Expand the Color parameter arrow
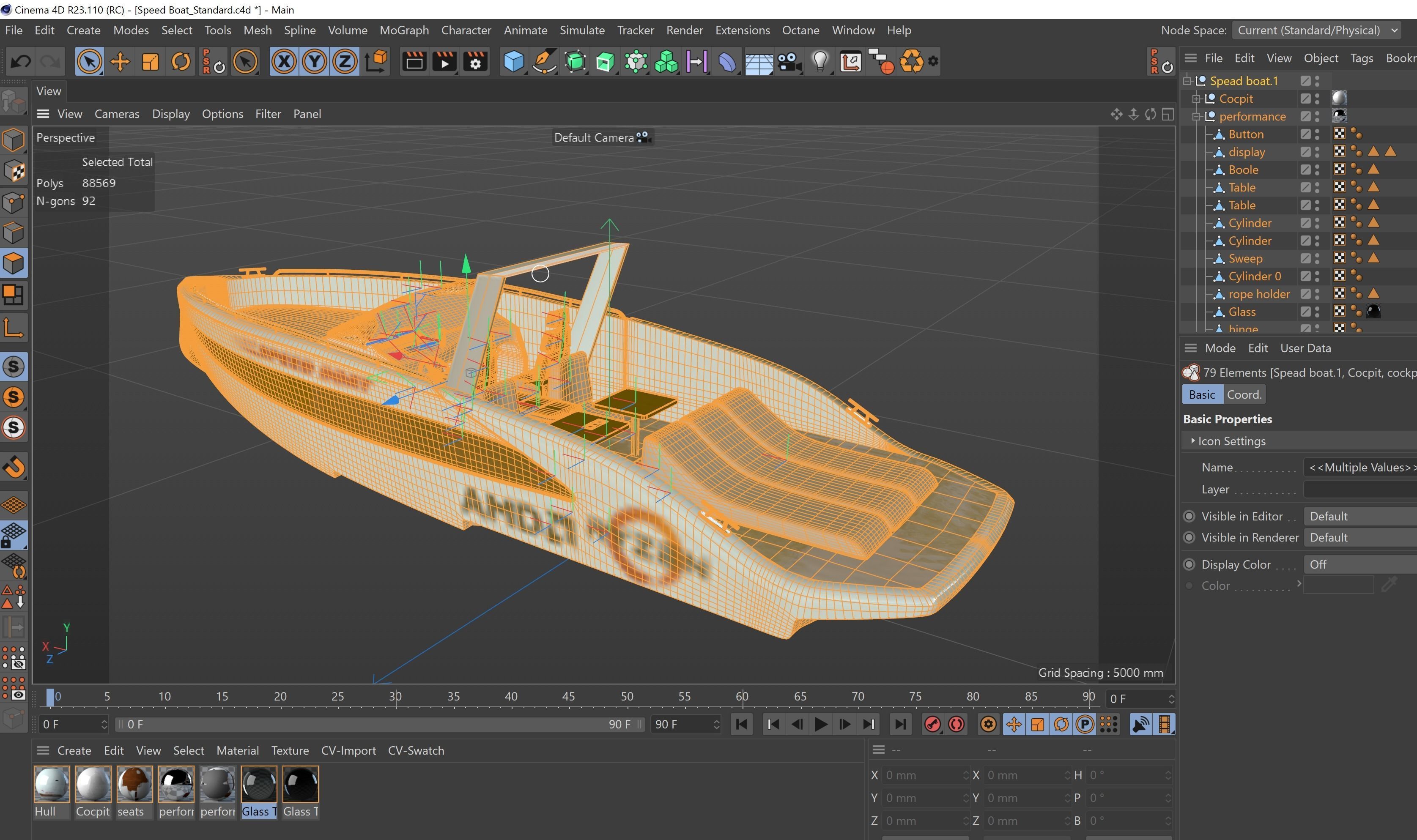1417x840 pixels. click(1299, 583)
